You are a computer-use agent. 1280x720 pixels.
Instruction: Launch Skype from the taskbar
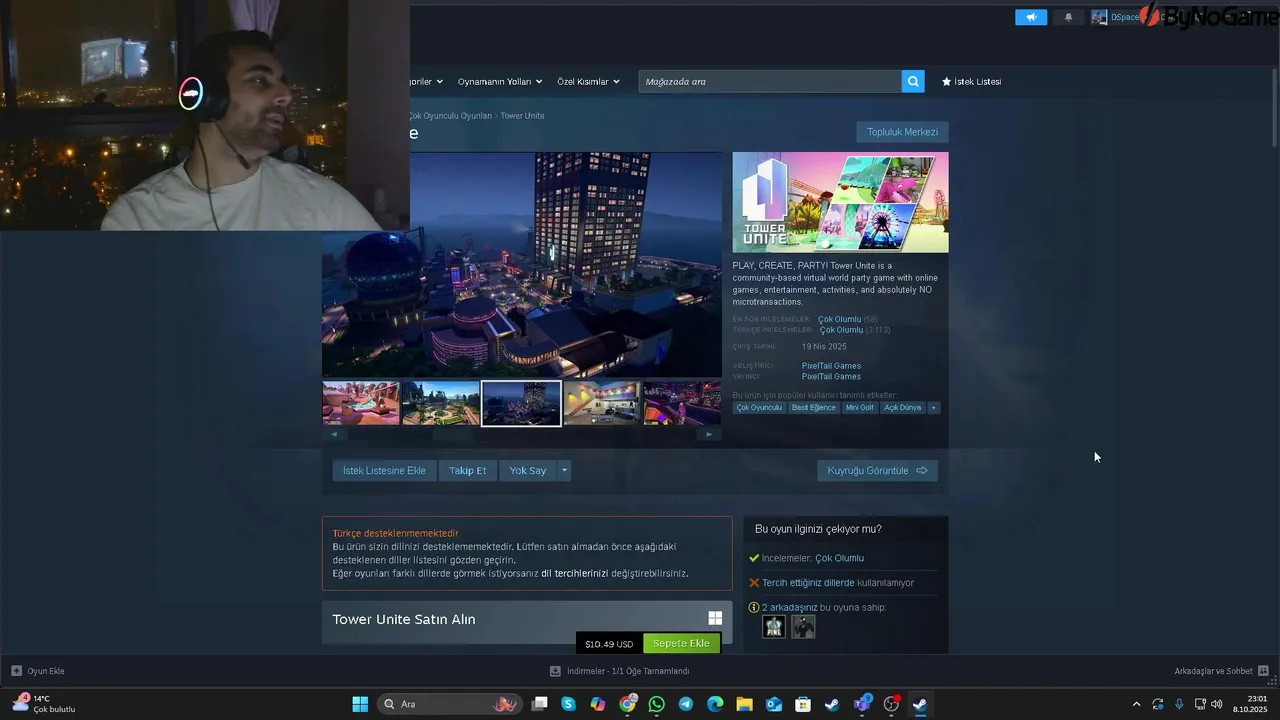click(x=569, y=704)
